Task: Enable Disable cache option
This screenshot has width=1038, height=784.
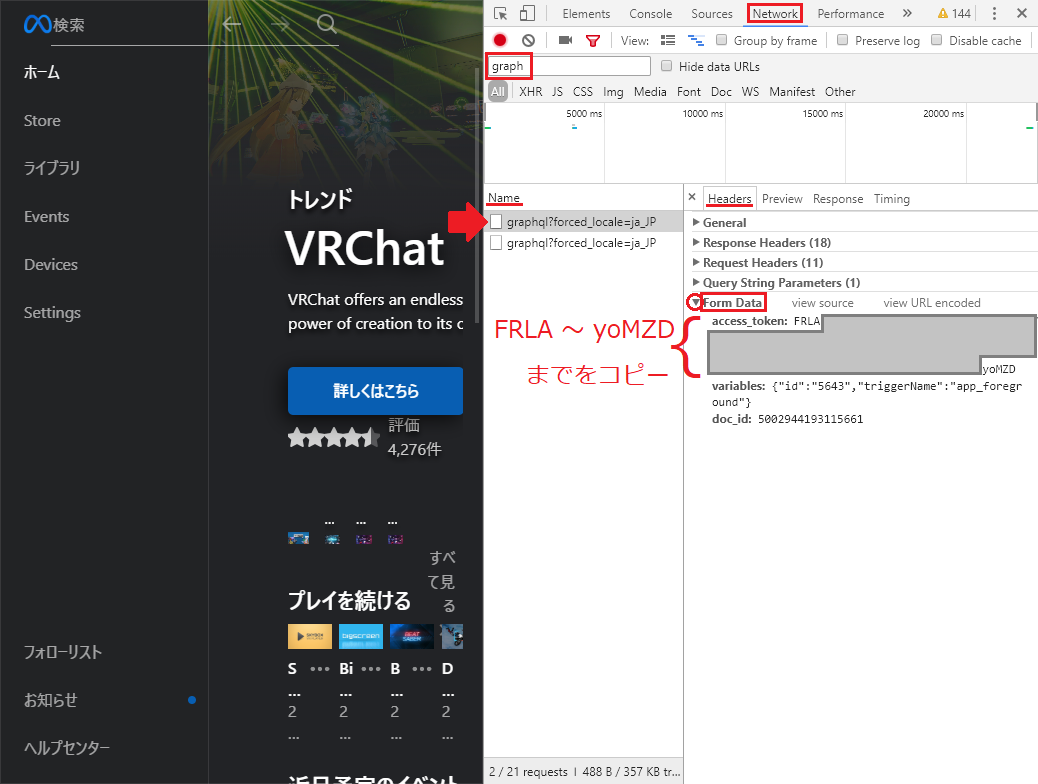Action: (935, 40)
